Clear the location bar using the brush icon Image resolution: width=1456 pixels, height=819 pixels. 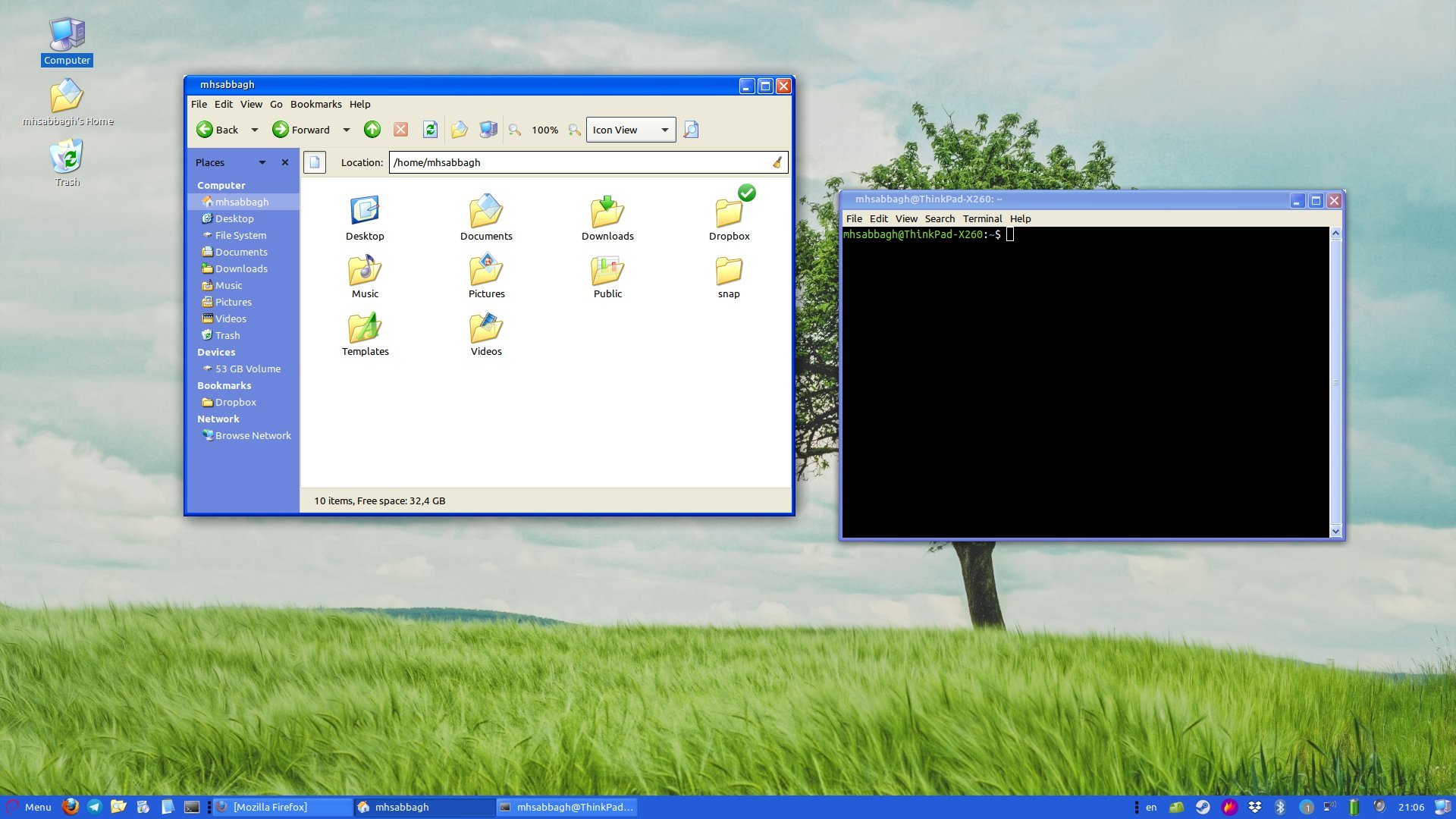pos(776,162)
